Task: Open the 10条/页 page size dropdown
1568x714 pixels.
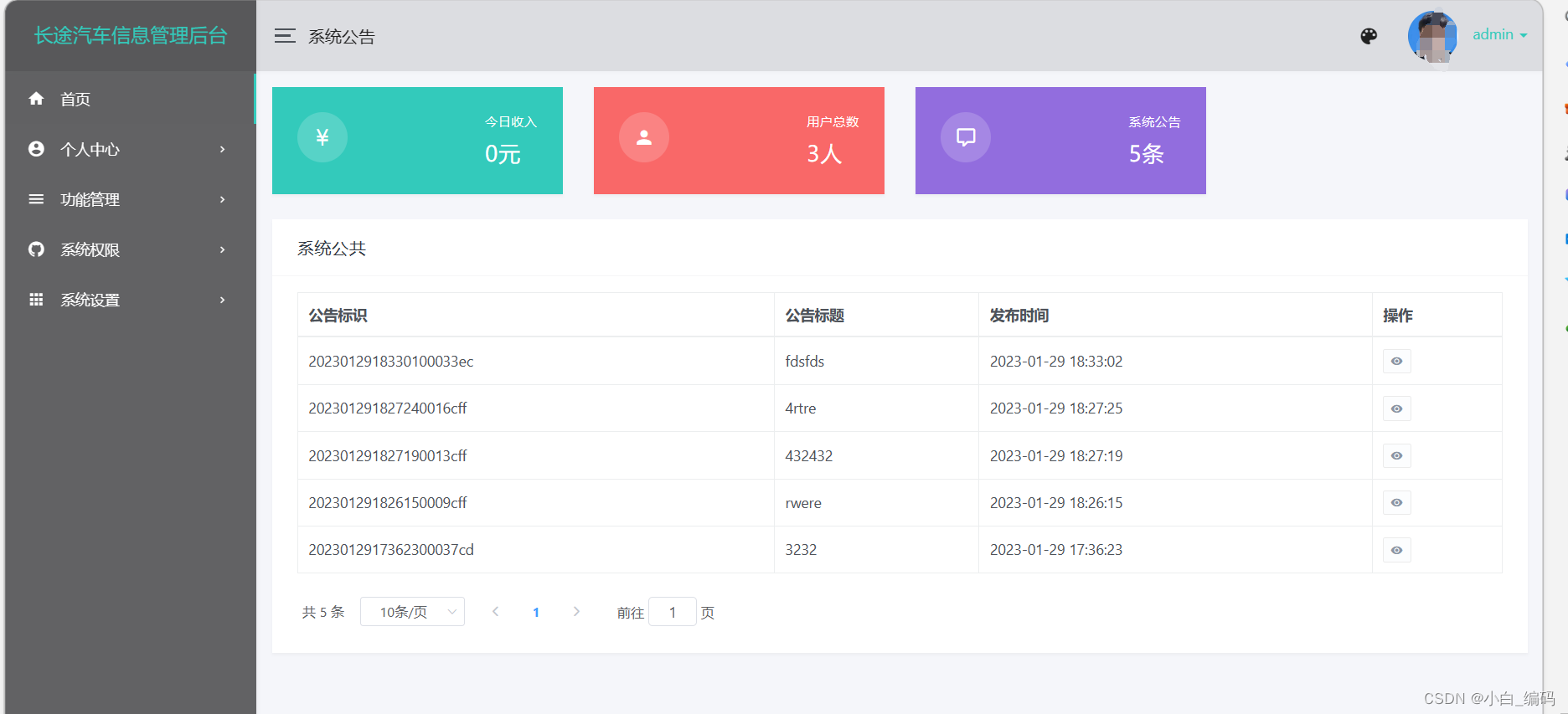Action: point(412,612)
